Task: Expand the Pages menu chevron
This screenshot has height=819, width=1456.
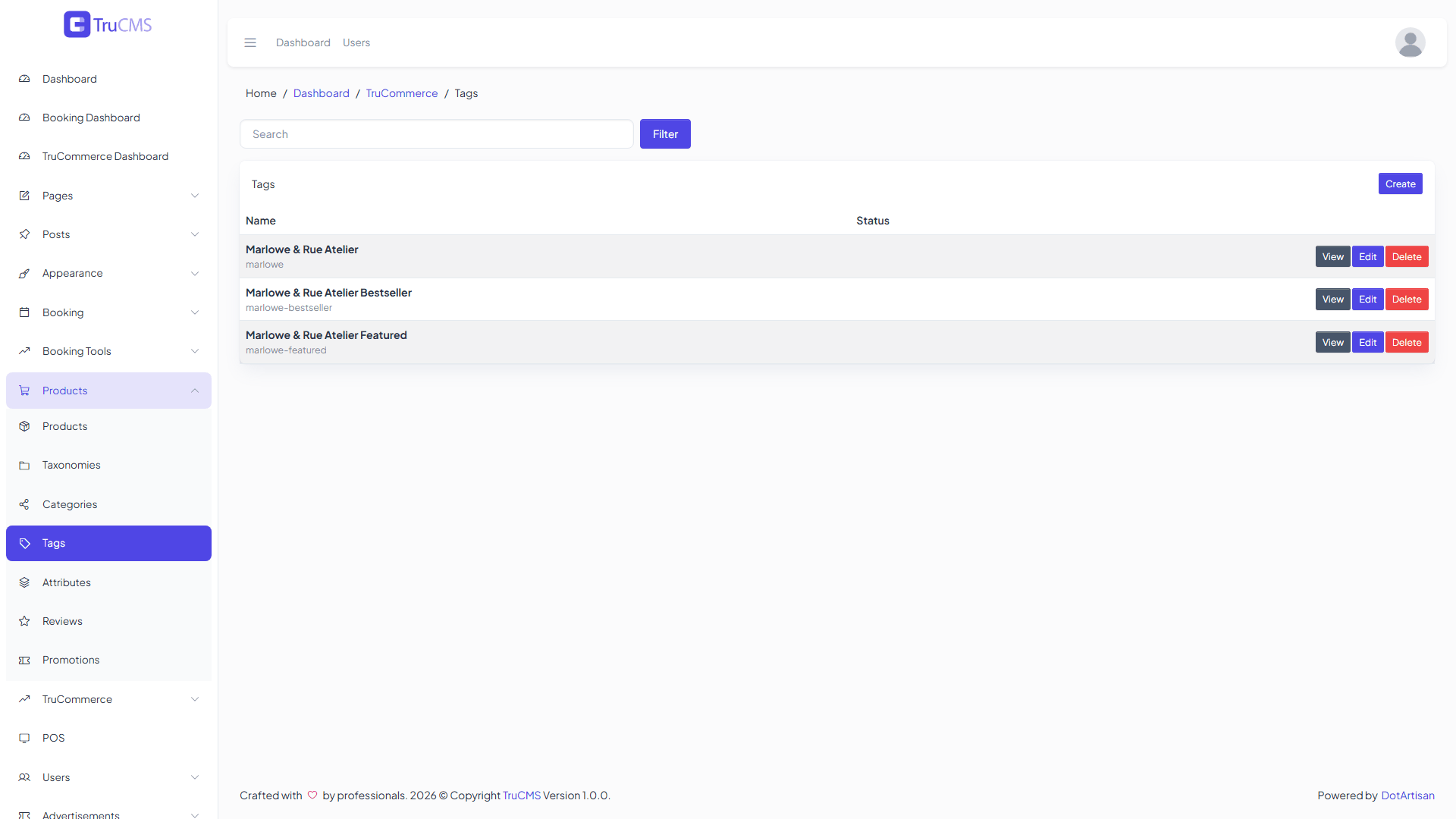Action: [195, 196]
